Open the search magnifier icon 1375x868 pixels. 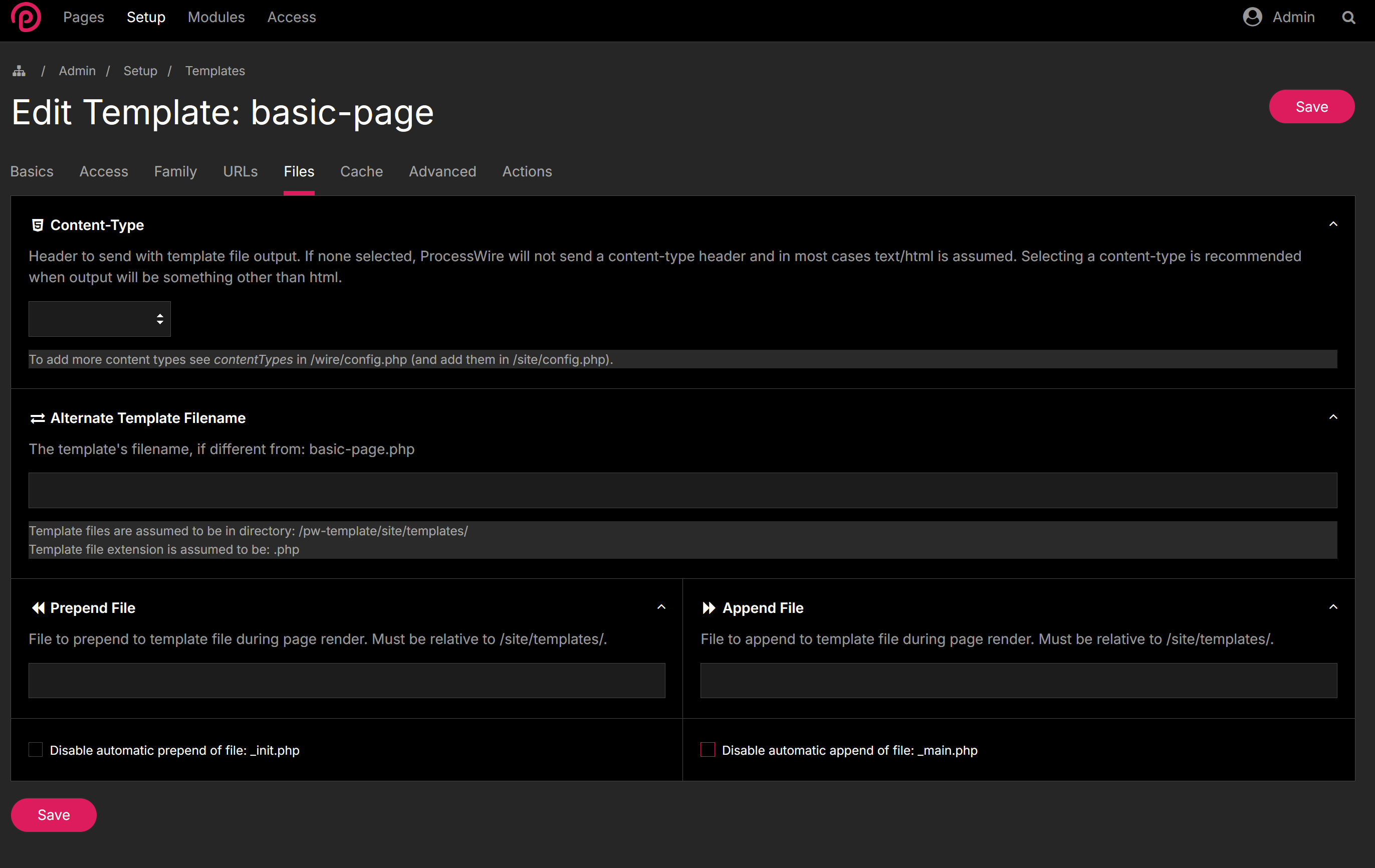click(x=1348, y=18)
